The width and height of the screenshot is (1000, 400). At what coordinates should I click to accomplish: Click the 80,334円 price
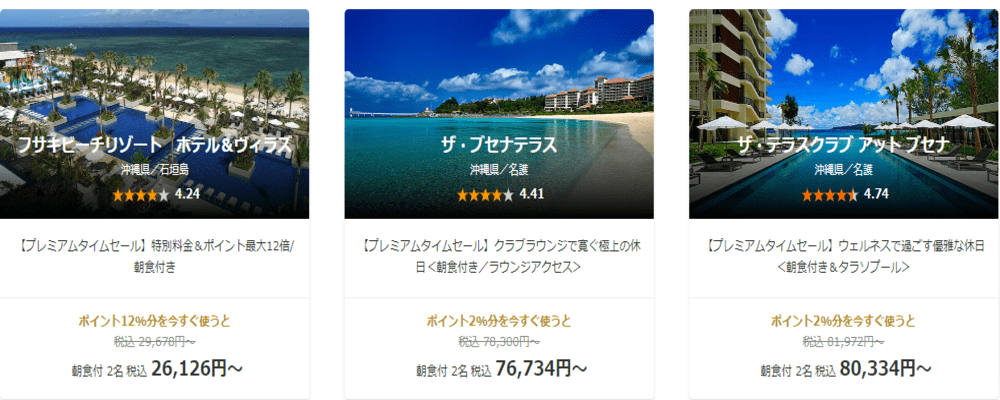click(885, 368)
